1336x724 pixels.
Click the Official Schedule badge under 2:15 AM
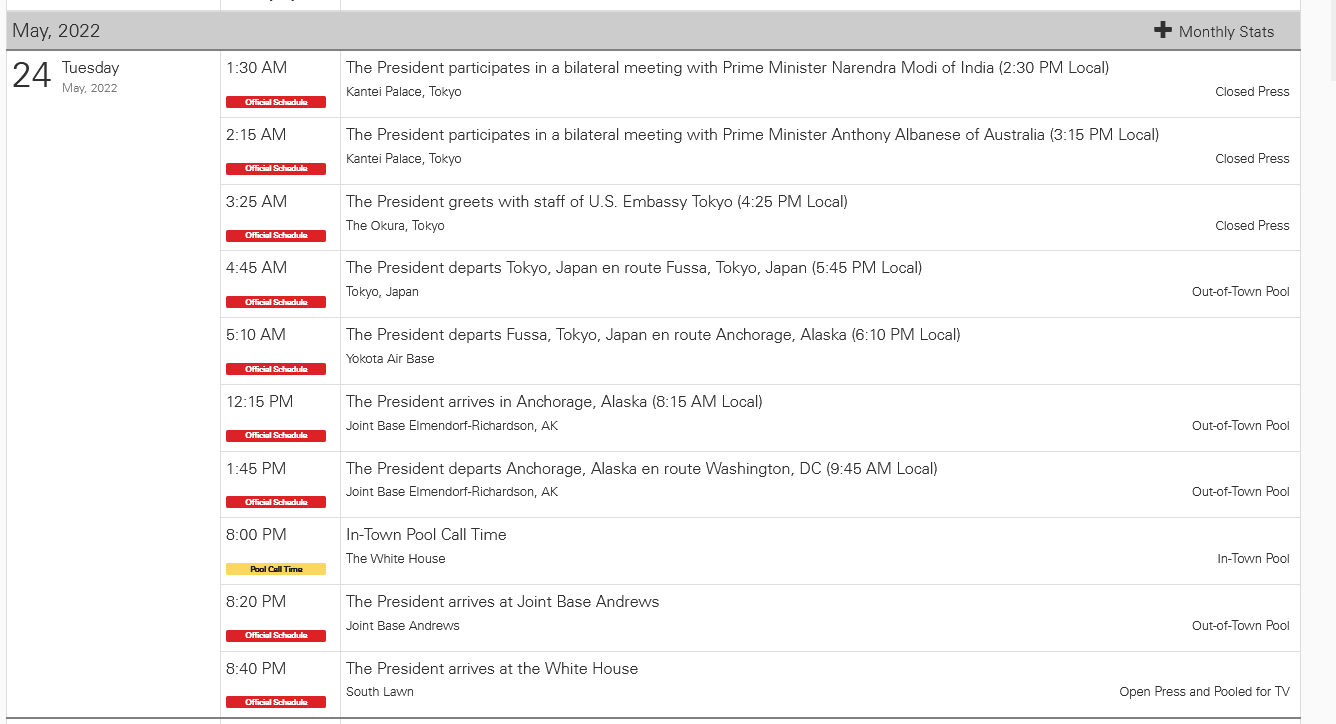point(276,169)
